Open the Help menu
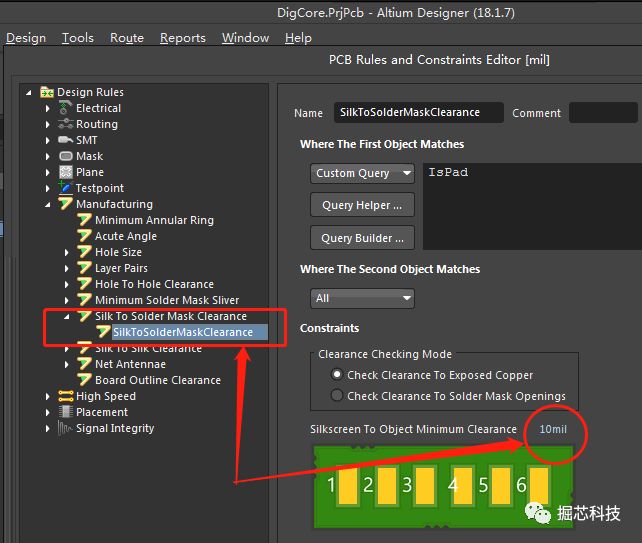The image size is (642, 543). click(298, 38)
